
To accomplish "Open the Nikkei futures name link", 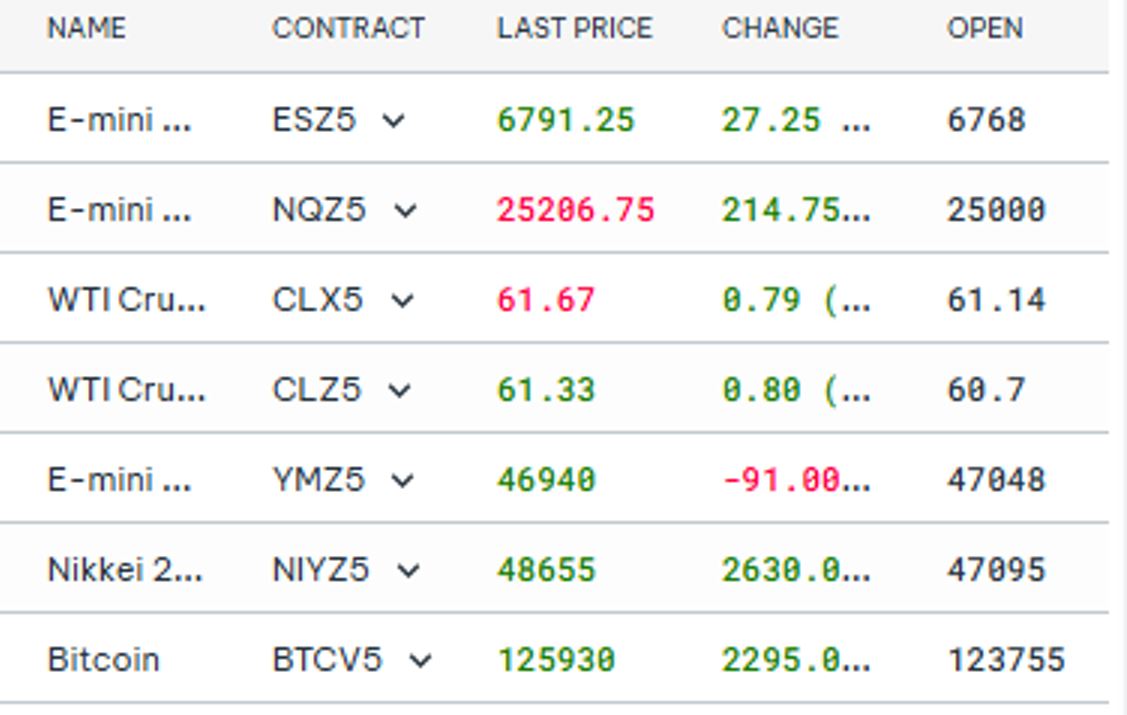I will 125,570.
